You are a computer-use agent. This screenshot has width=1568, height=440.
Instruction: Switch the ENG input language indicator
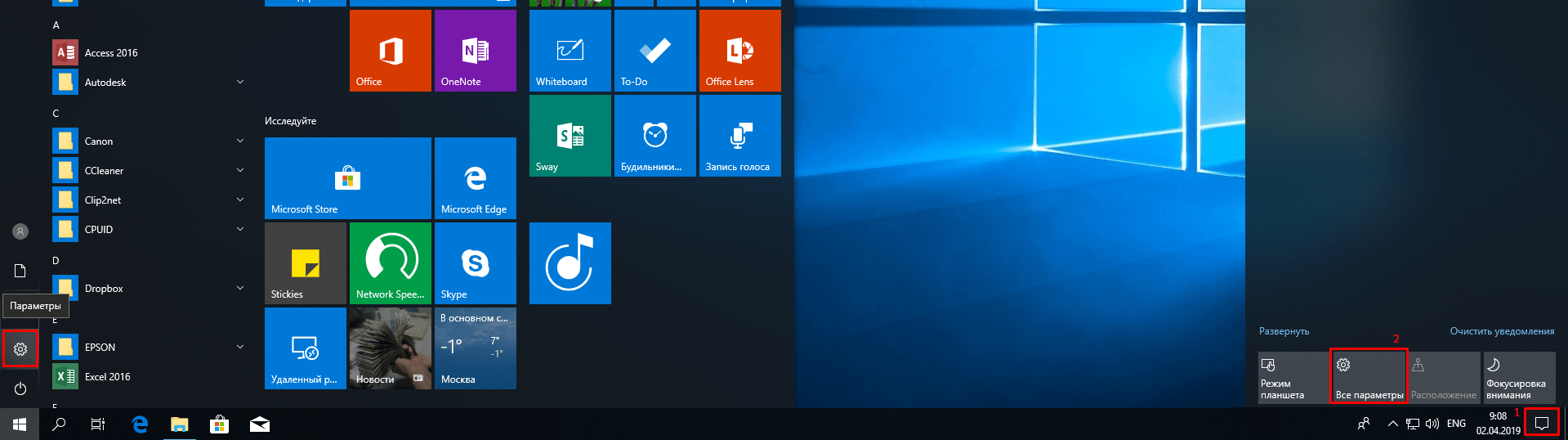pos(1456,424)
